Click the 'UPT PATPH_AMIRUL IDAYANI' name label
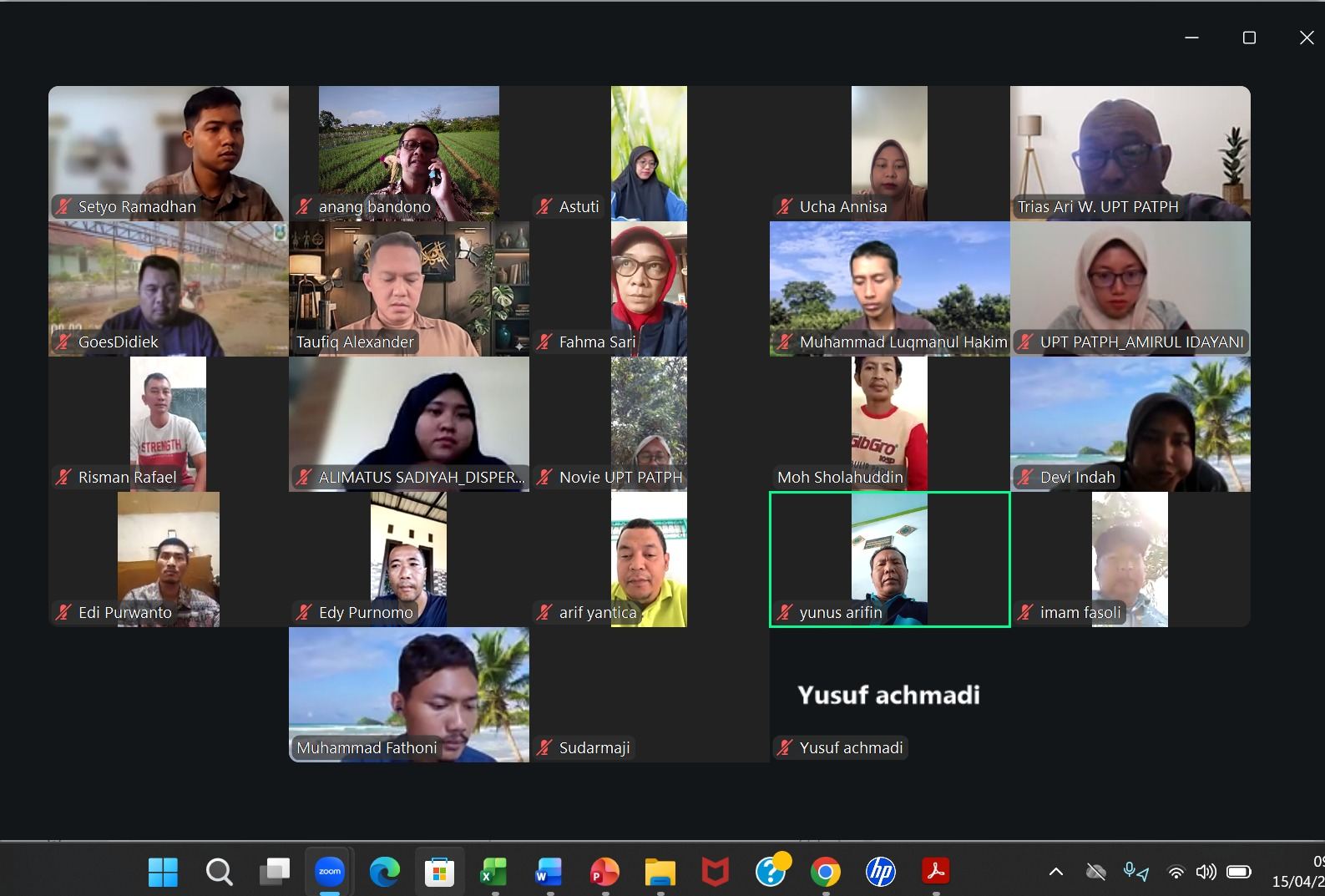1325x896 pixels. [x=1142, y=342]
